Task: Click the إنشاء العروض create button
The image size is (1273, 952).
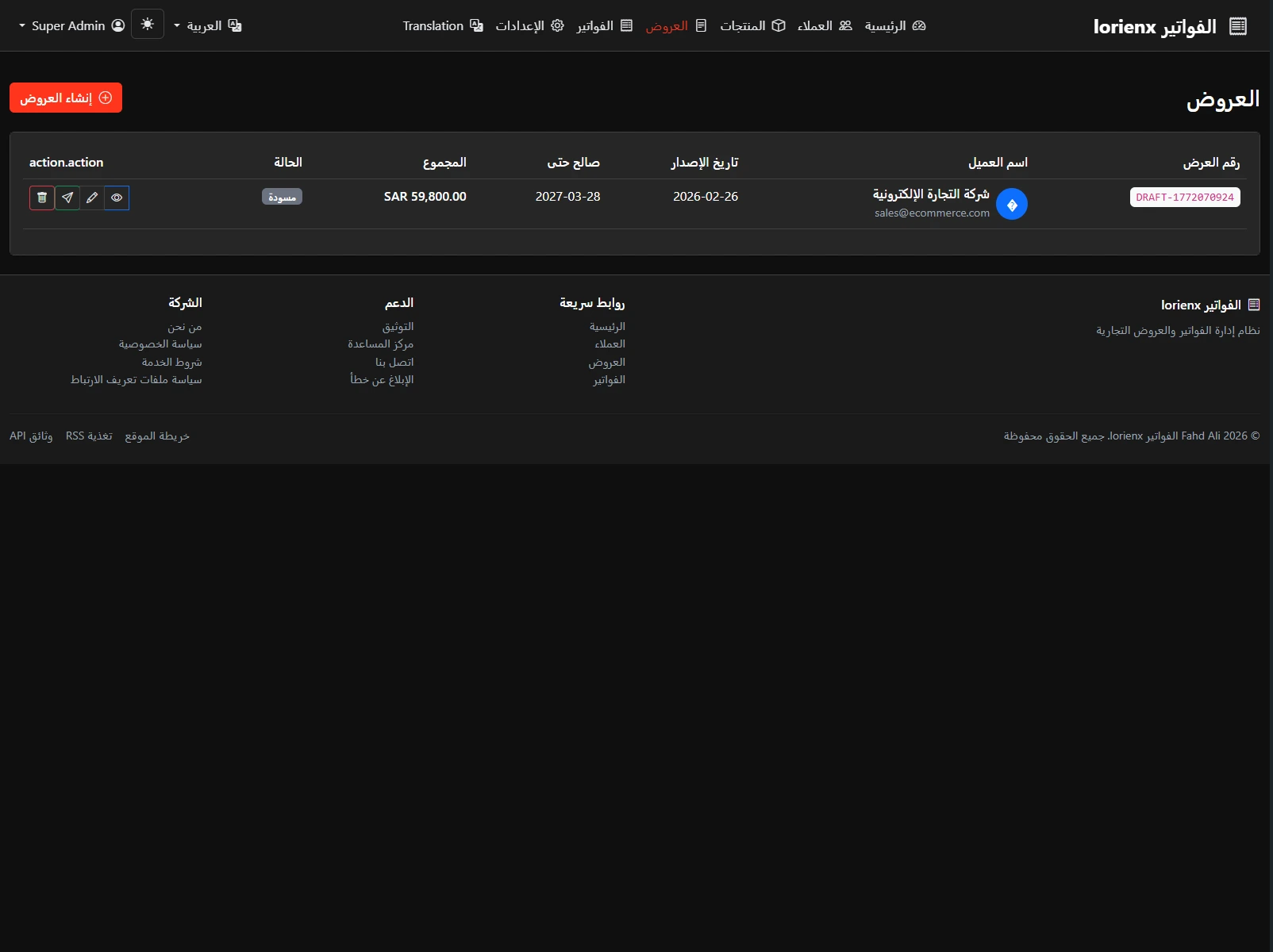Action: (x=66, y=98)
